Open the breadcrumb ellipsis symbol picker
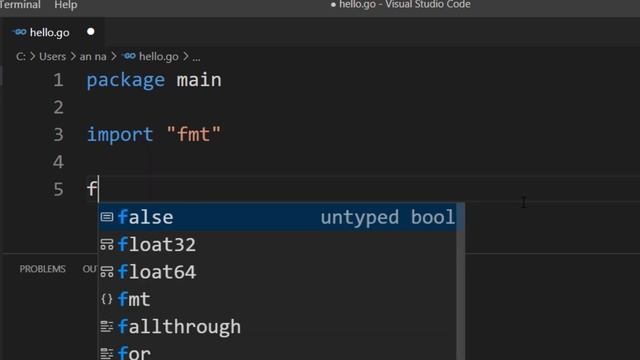Image resolution: width=640 pixels, height=360 pixels. 196,57
